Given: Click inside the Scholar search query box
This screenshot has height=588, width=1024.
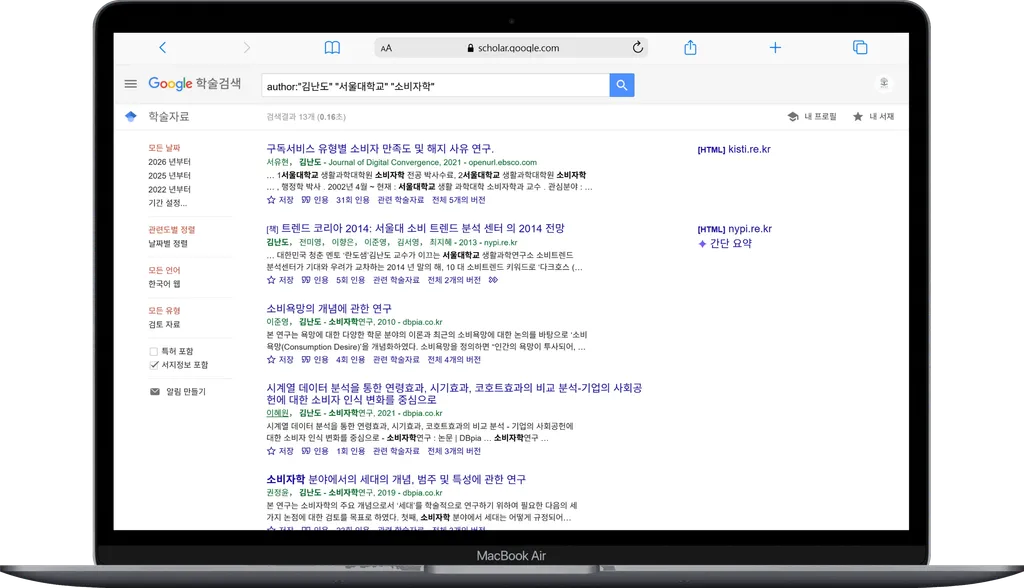Looking at the screenshot, I should (435, 86).
